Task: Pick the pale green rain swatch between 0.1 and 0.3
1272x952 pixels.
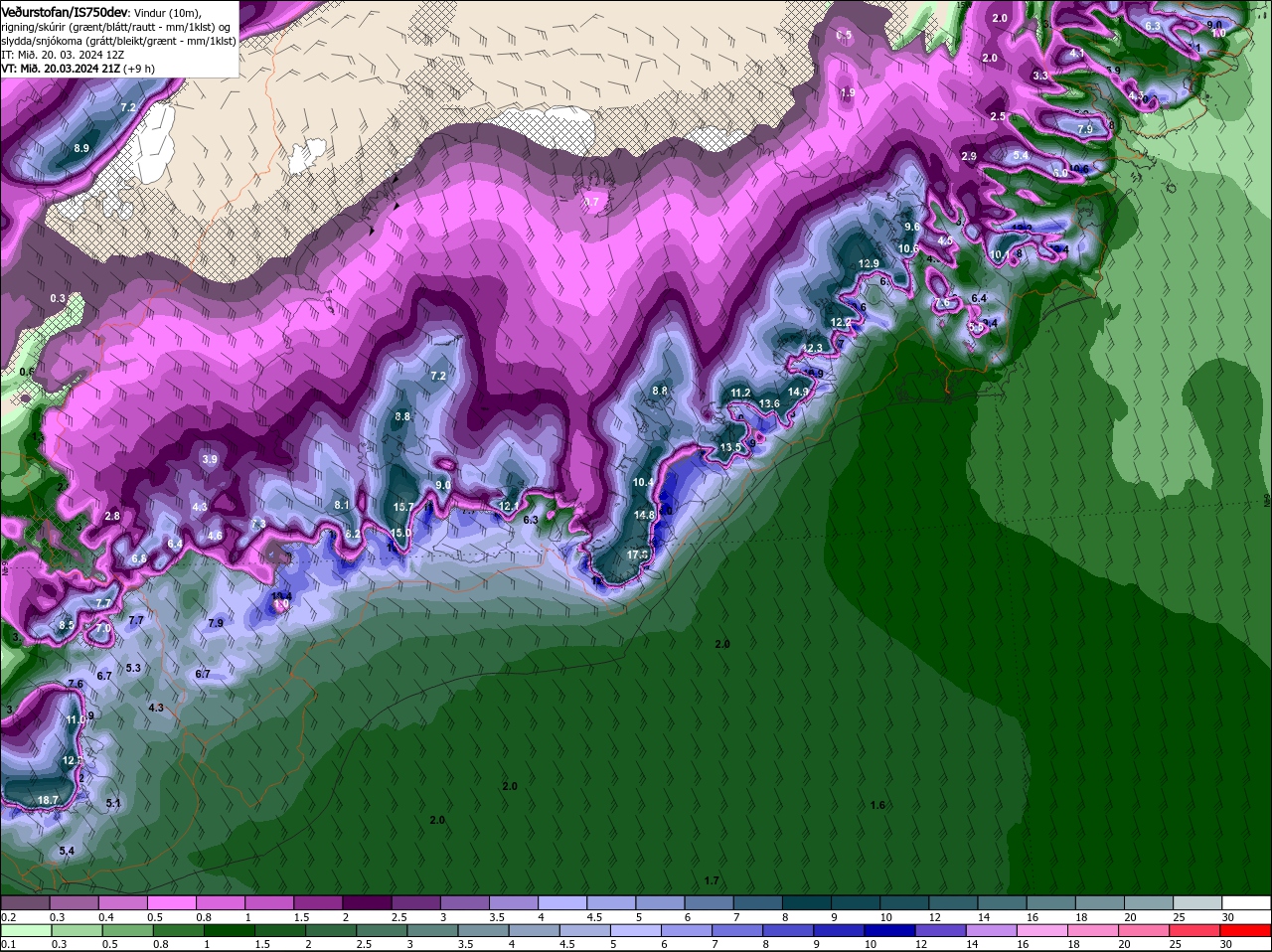Action: (24, 929)
